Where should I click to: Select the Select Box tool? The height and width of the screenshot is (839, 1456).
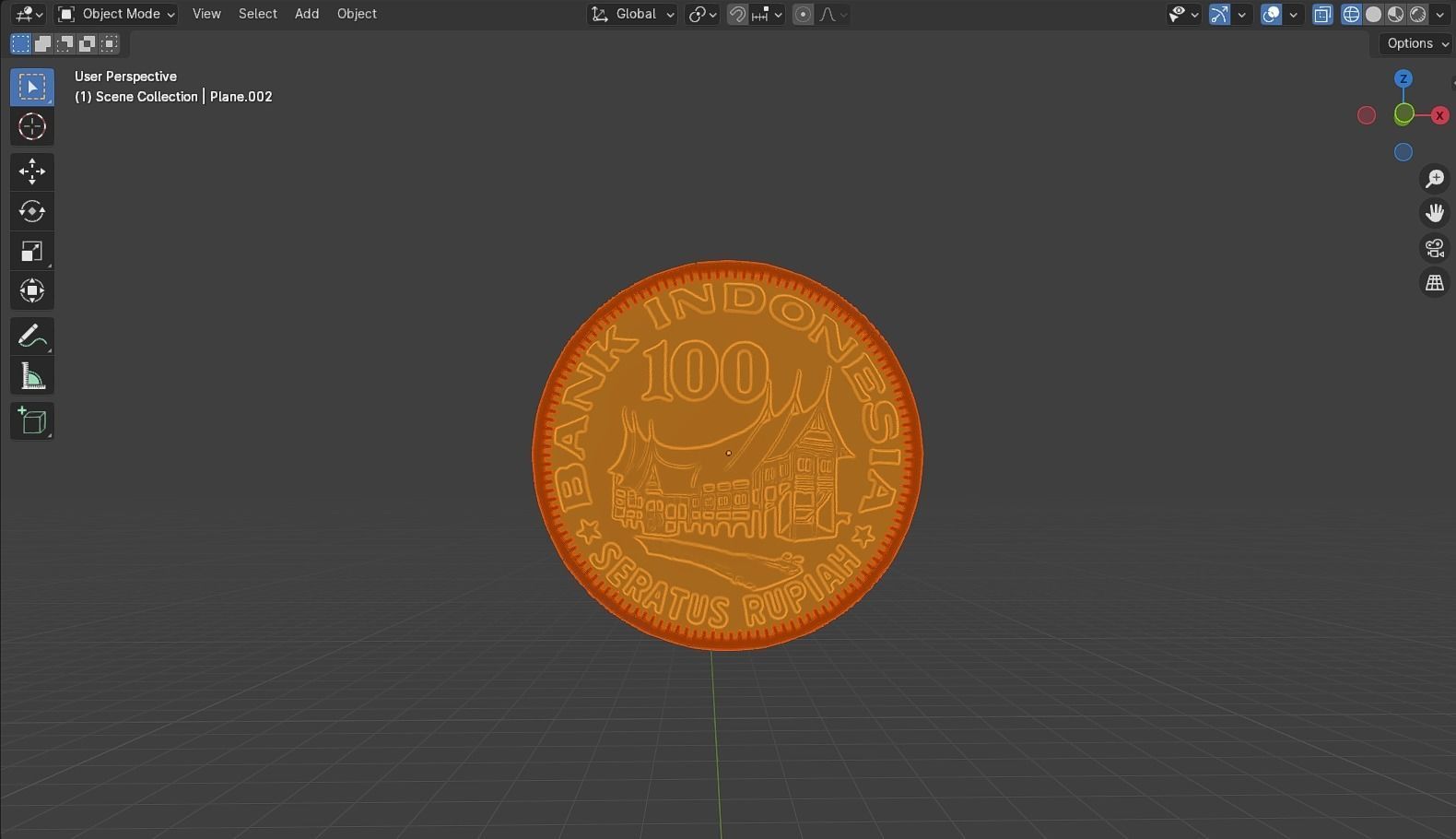tap(32, 87)
